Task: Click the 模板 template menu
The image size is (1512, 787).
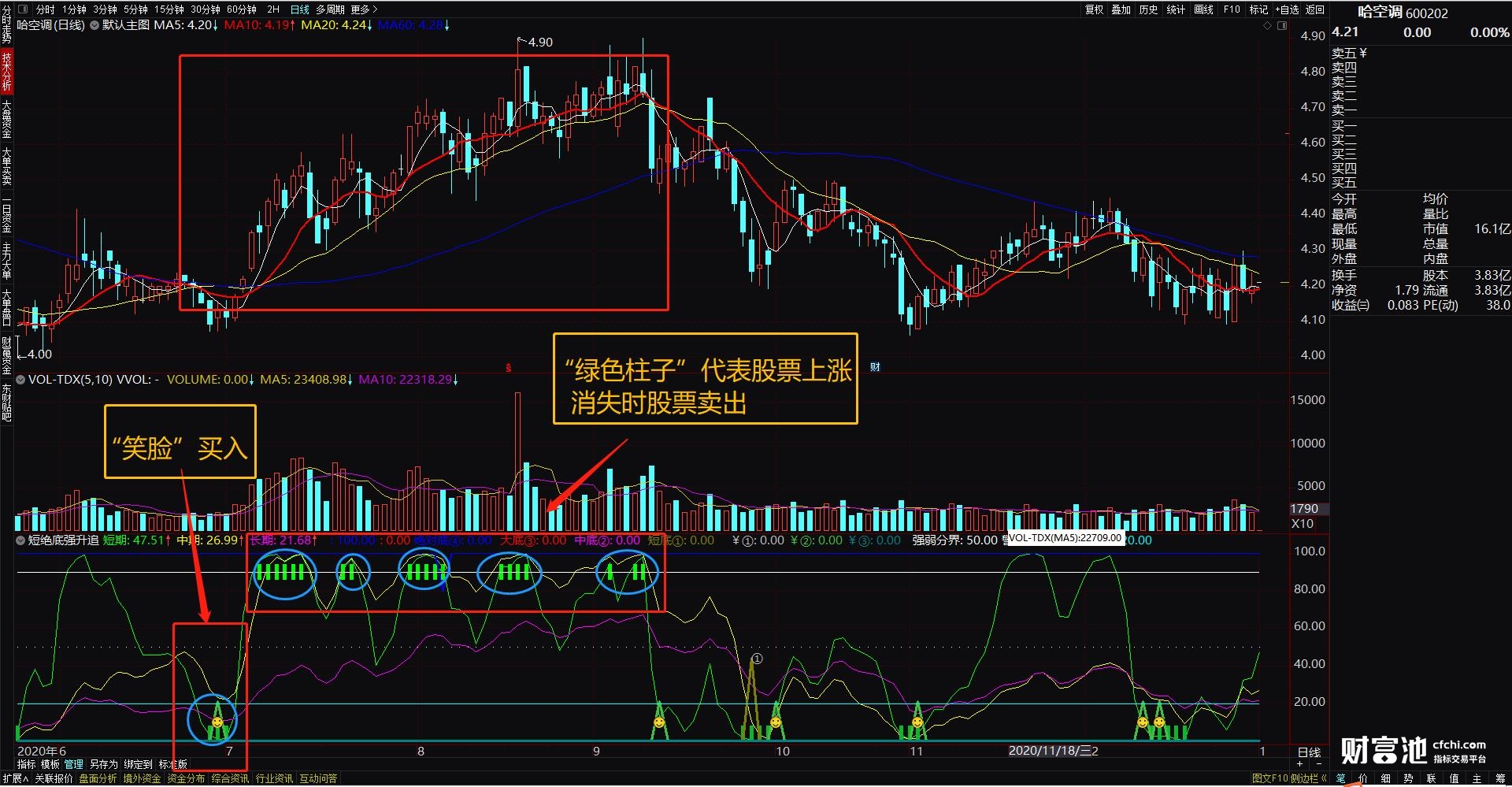Action: pyautogui.click(x=50, y=764)
